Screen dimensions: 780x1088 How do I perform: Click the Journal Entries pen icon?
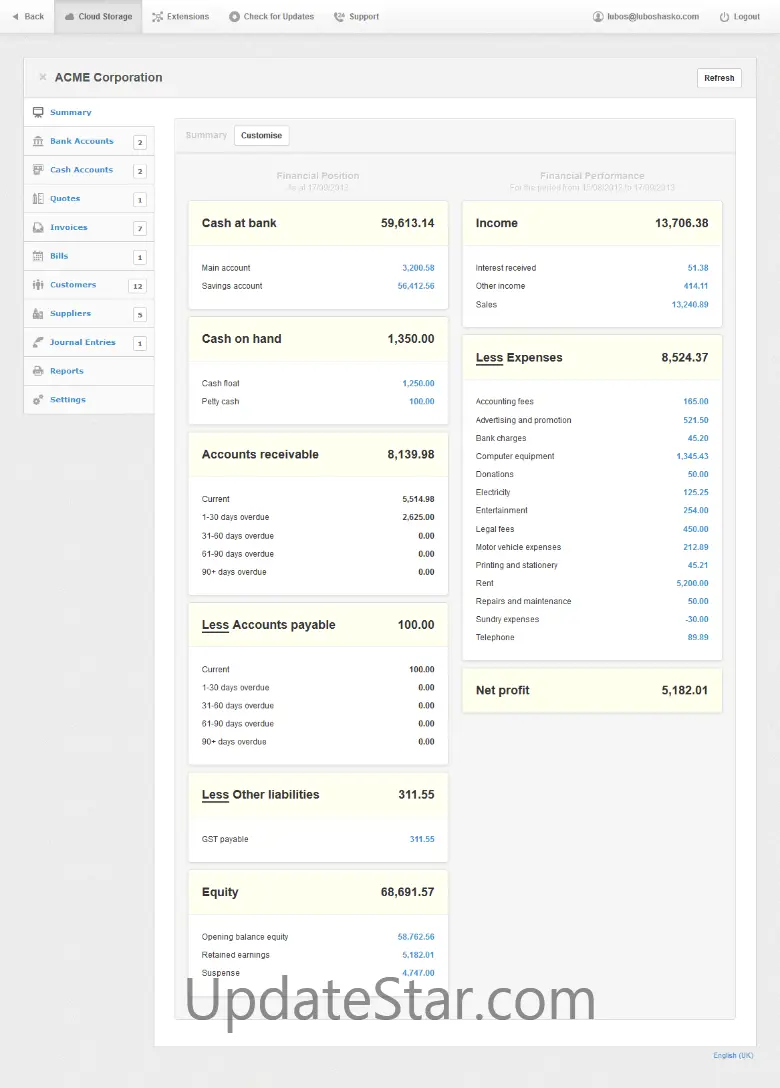click(x=38, y=342)
